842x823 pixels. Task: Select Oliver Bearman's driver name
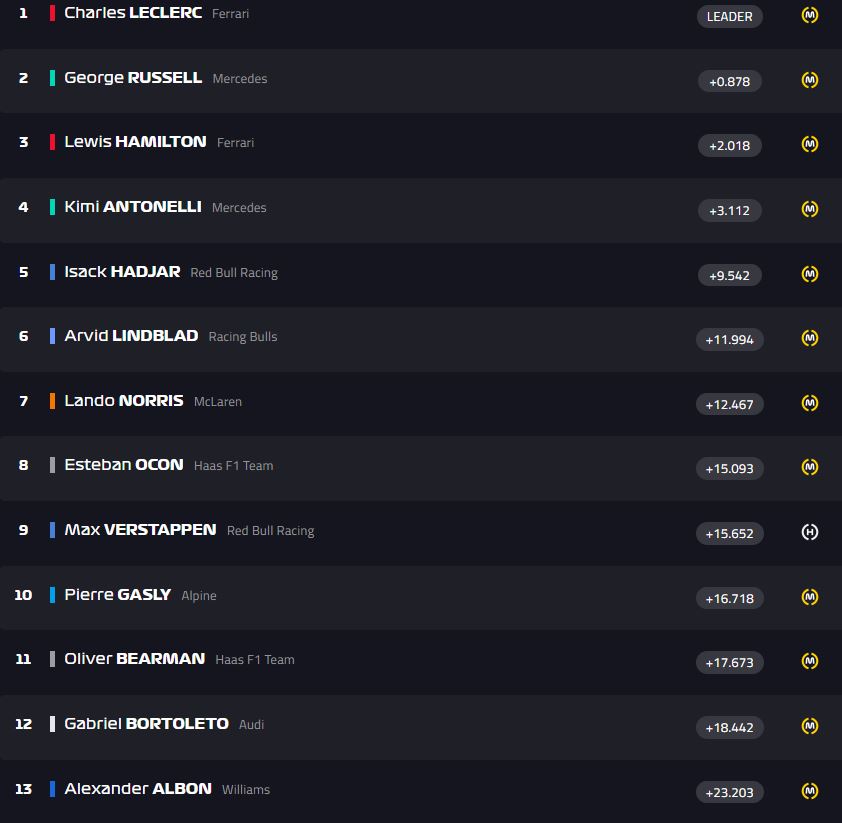point(134,659)
